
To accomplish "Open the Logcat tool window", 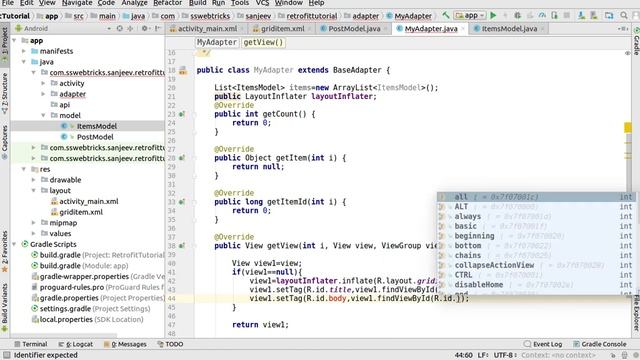I will pos(76,344).
